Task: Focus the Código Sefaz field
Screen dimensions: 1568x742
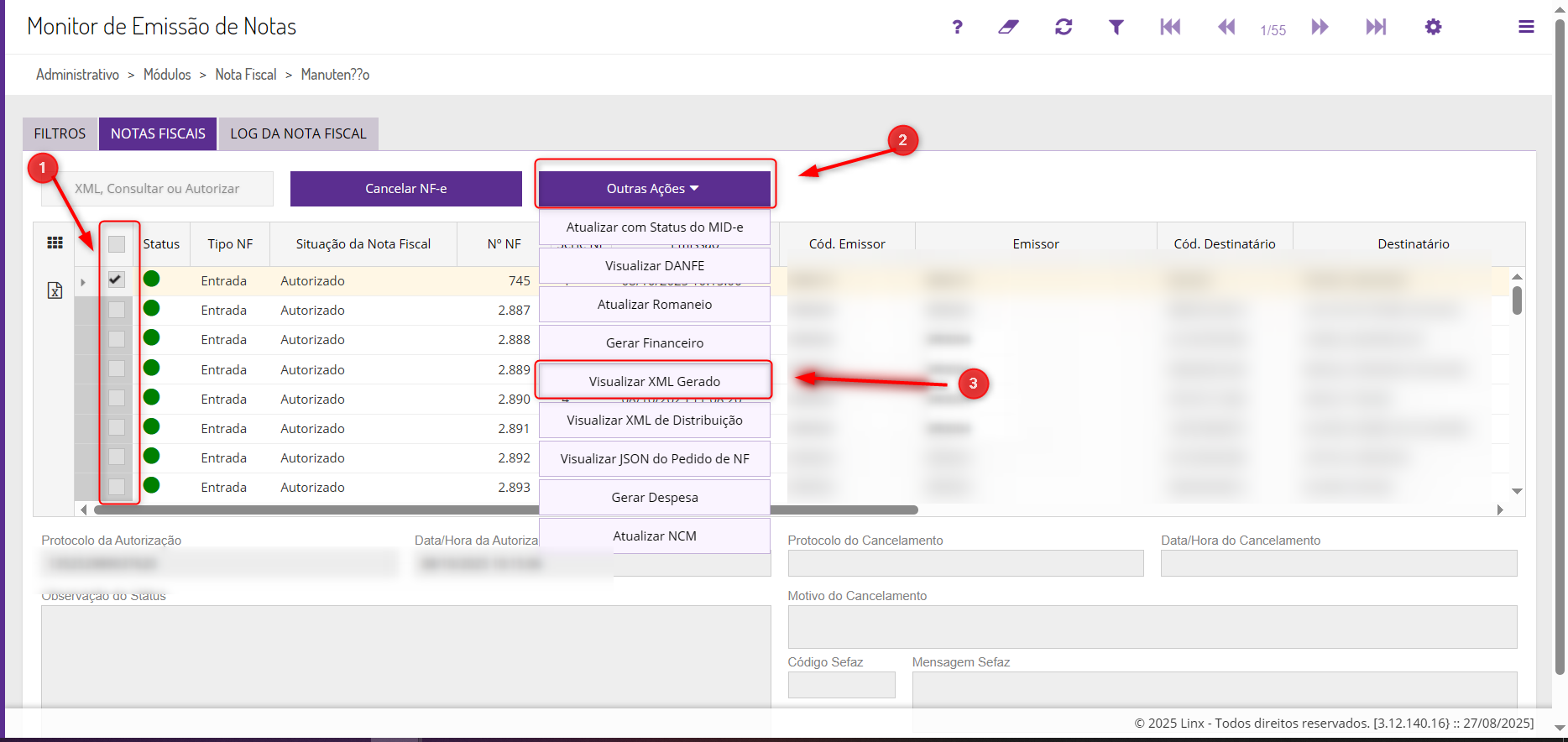Action: [x=841, y=685]
